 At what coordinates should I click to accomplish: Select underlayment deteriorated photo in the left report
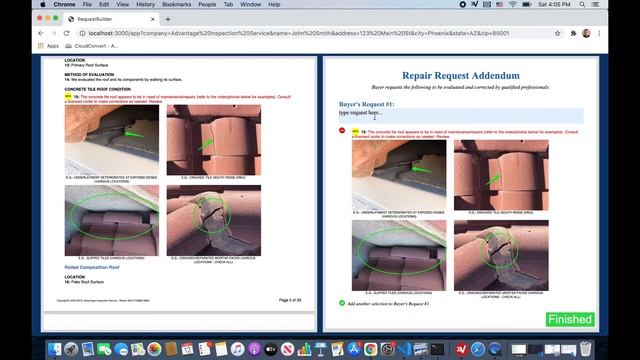click(x=112, y=140)
